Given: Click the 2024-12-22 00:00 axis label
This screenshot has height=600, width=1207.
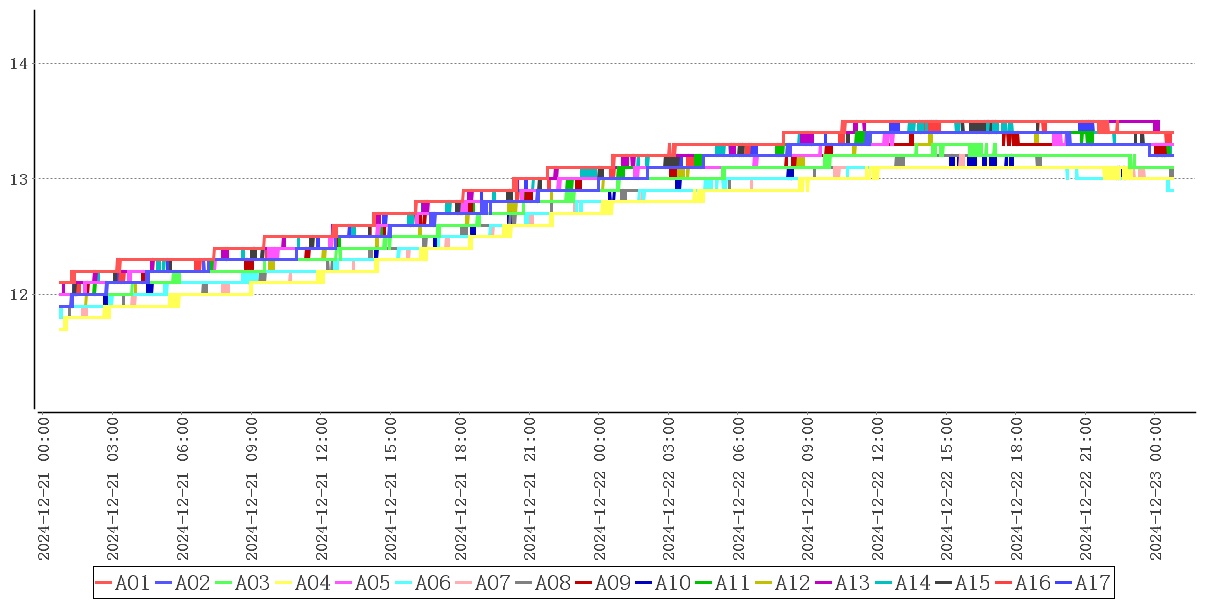Looking at the screenshot, I should pos(601,489).
